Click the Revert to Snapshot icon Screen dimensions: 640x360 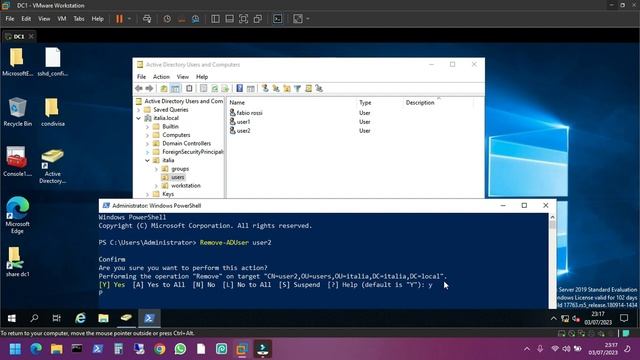(x=182, y=19)
